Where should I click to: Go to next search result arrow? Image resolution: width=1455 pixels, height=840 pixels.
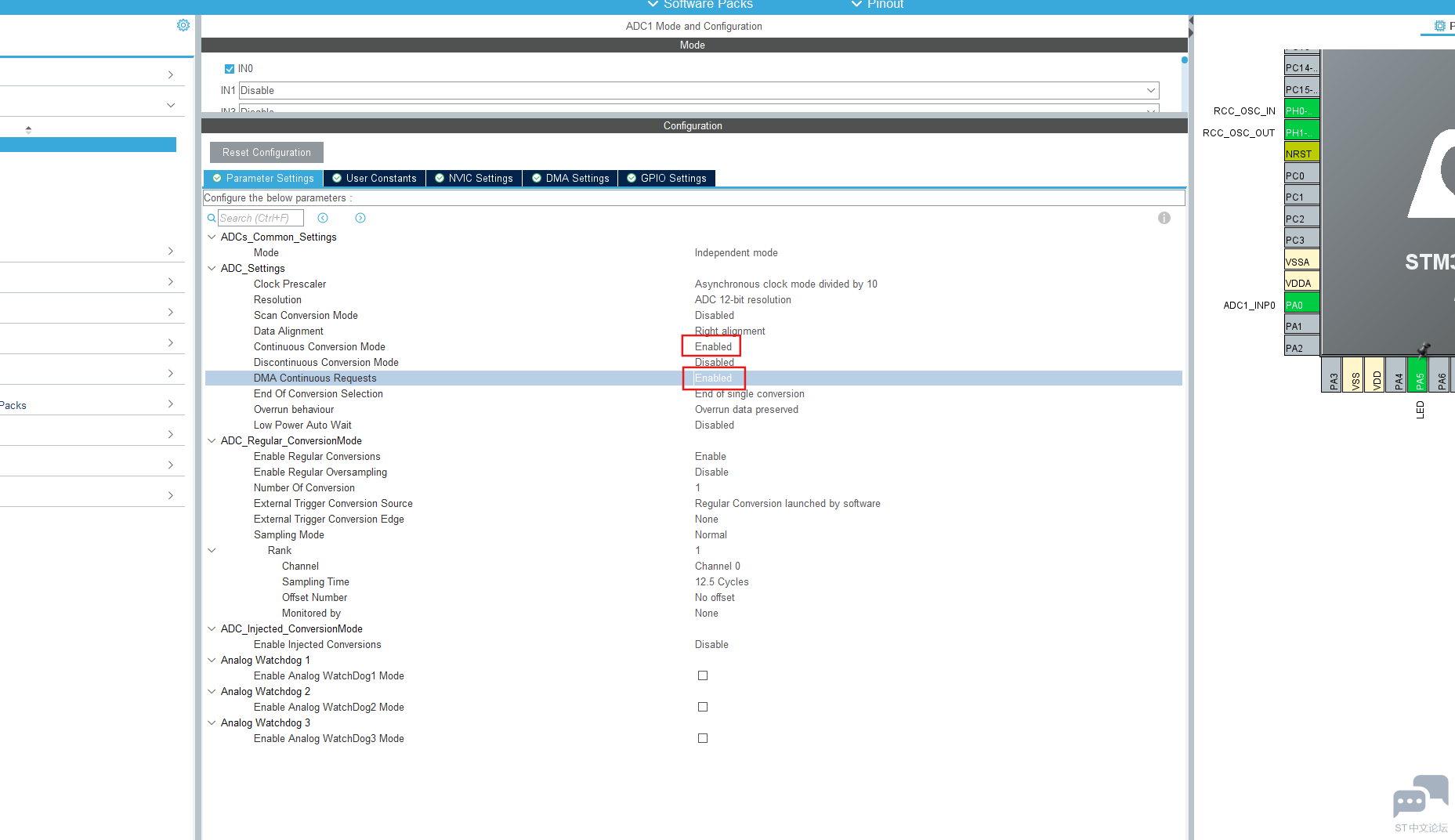pos(360,218)
